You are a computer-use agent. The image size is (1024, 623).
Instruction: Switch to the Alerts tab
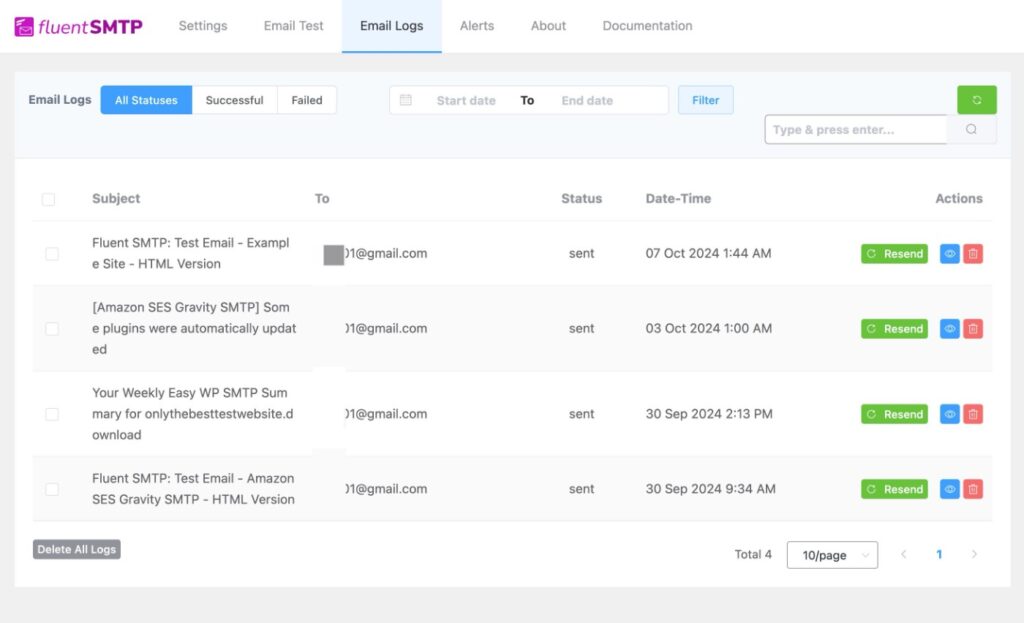tap(477, 26)
